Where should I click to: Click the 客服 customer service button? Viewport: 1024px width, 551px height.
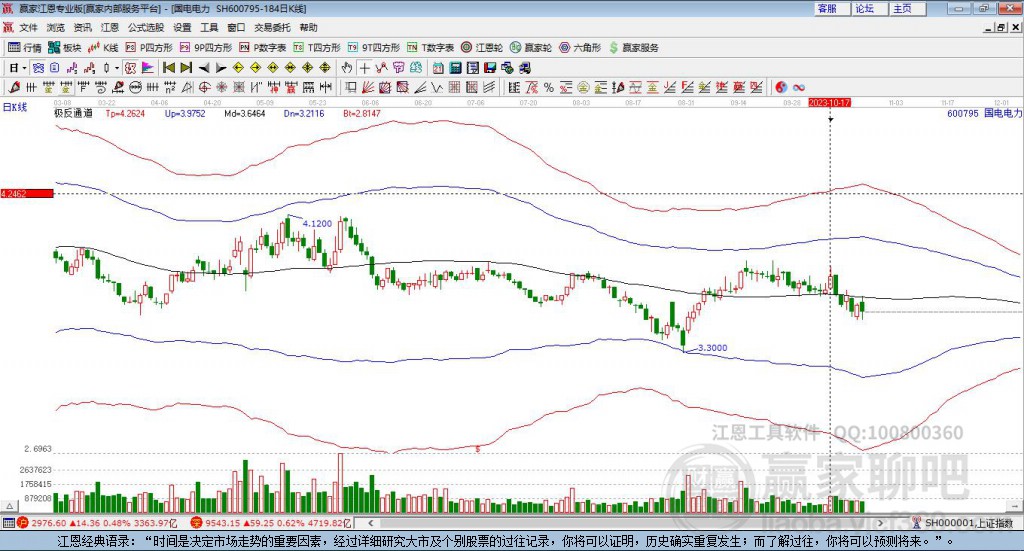point(831,8)
